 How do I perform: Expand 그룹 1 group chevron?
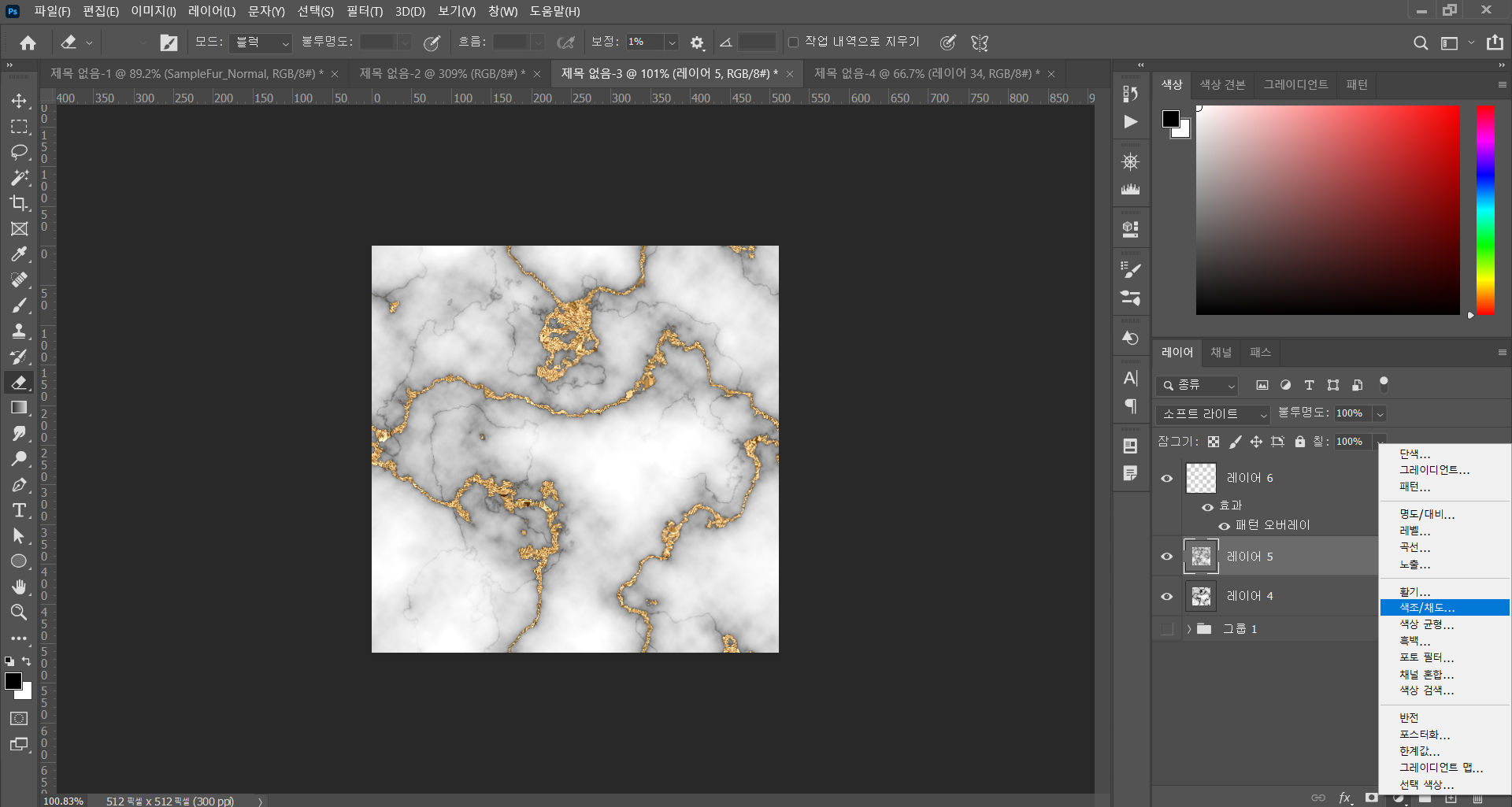(x=1188, y=629)
